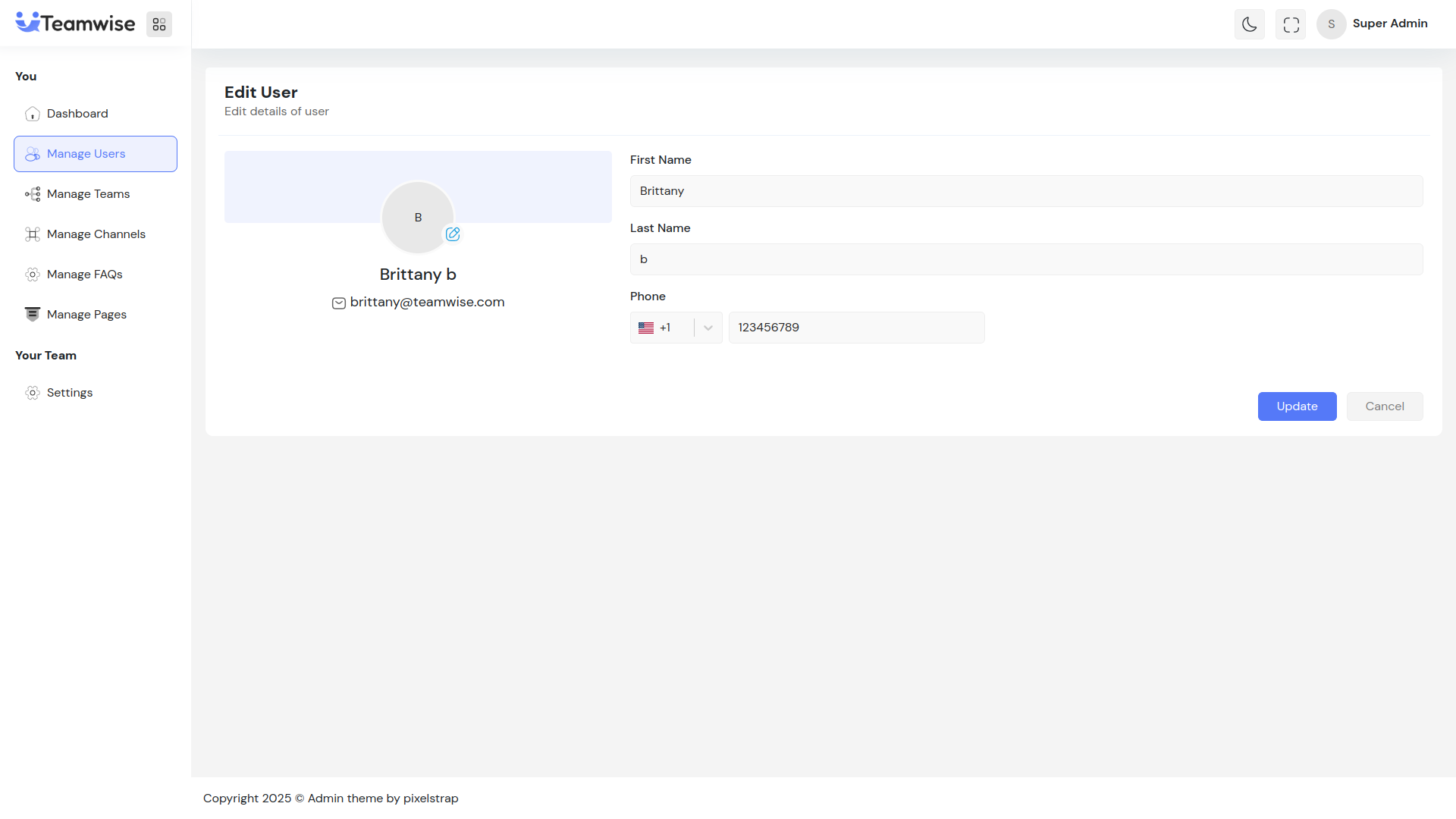Focus the phone number field

coord(856,328)
